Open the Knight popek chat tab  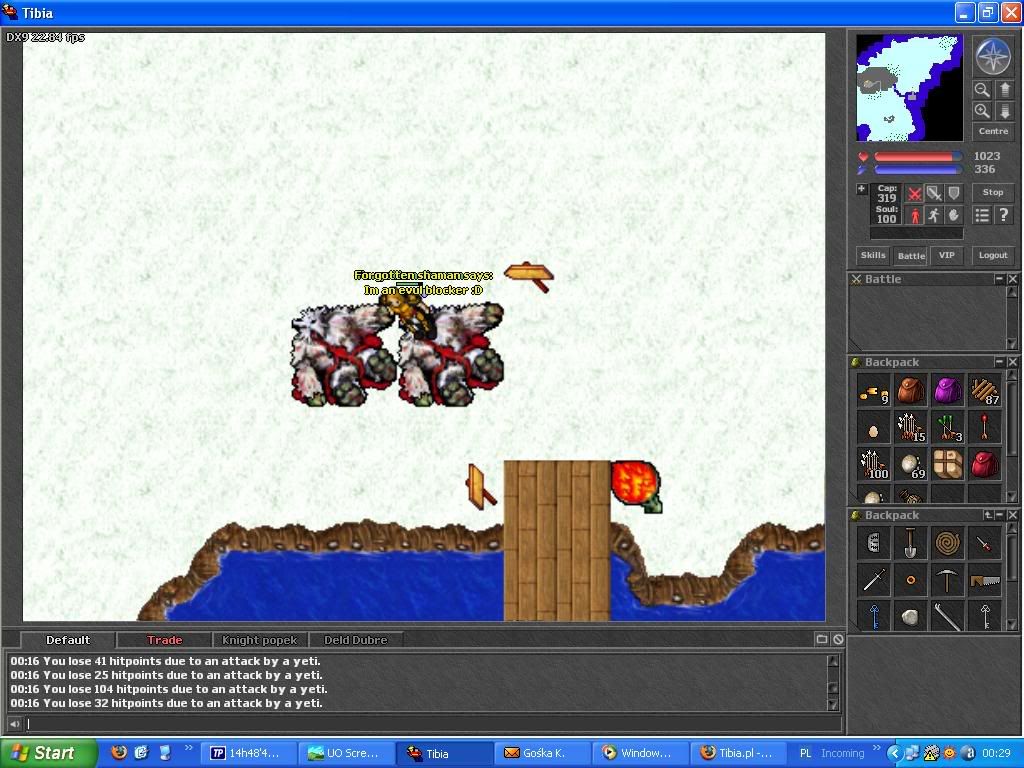point(259,640)
